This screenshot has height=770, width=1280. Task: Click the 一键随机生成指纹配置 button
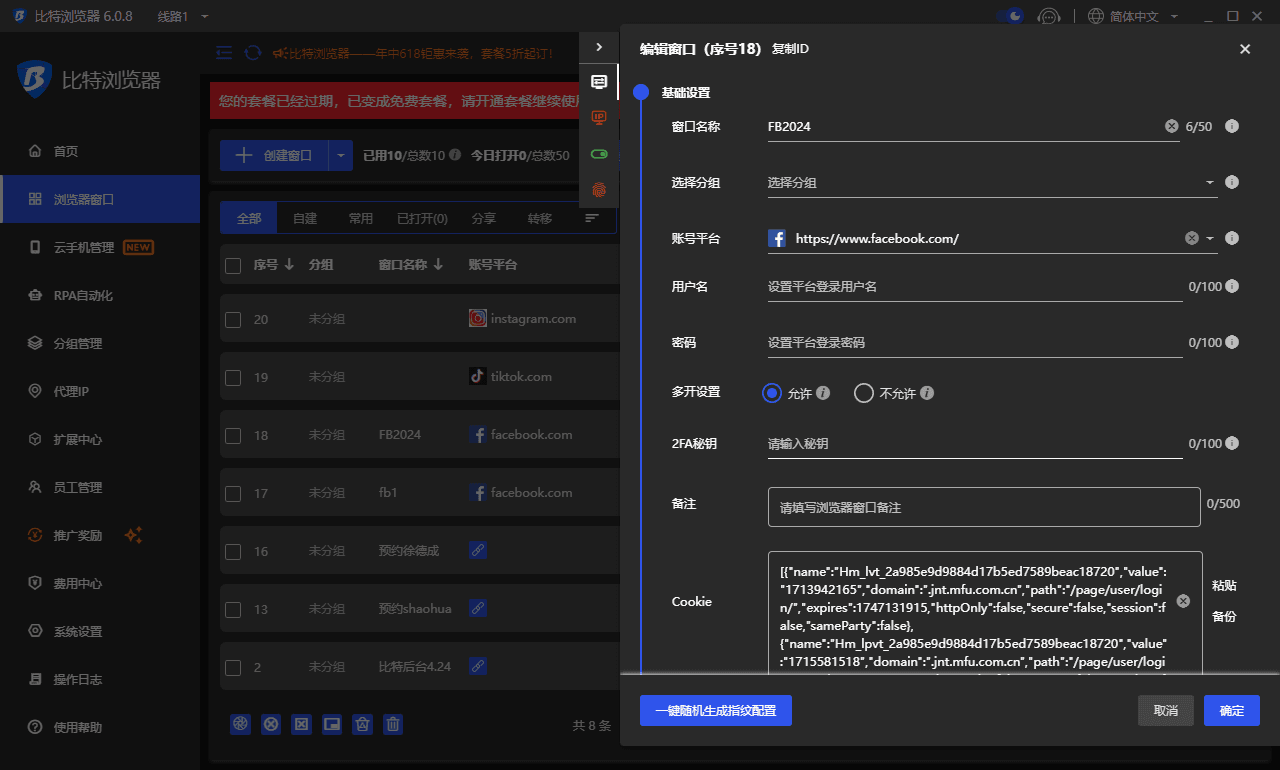pyautogui.click(x=715, y=711)
